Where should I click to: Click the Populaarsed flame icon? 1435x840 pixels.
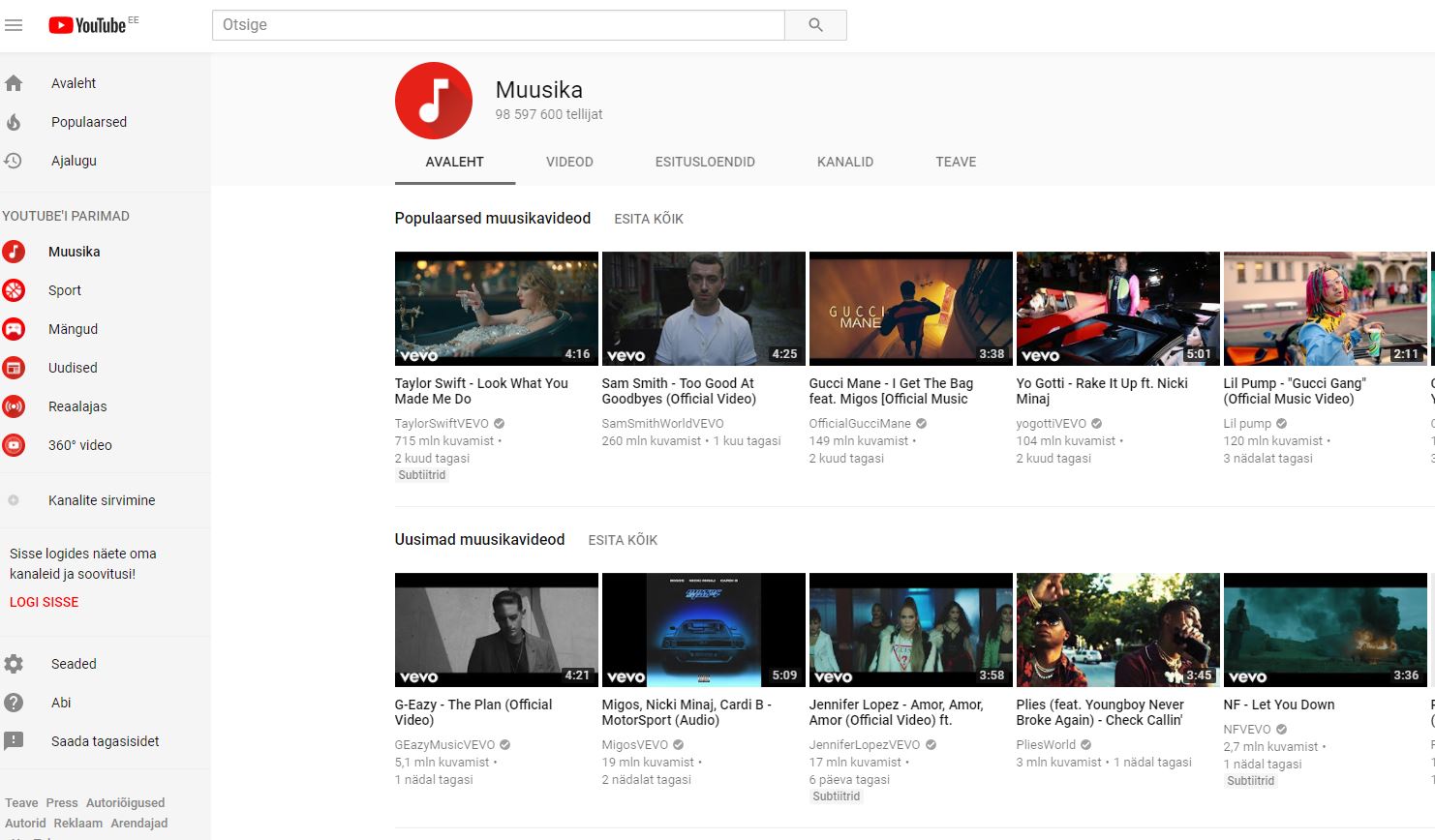[14, 122]
